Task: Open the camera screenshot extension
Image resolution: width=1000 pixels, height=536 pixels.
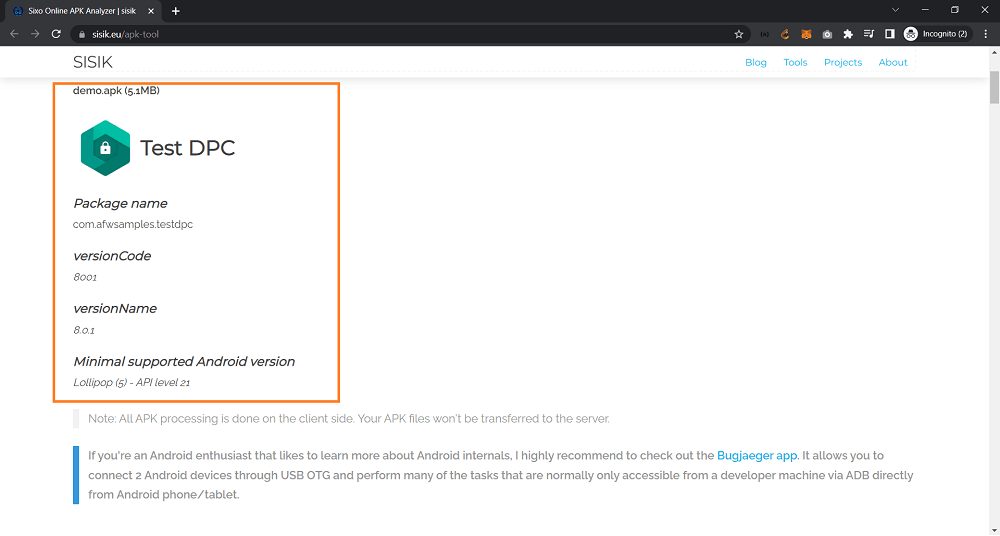Action: pyautogui.click(x=827, y=34)
